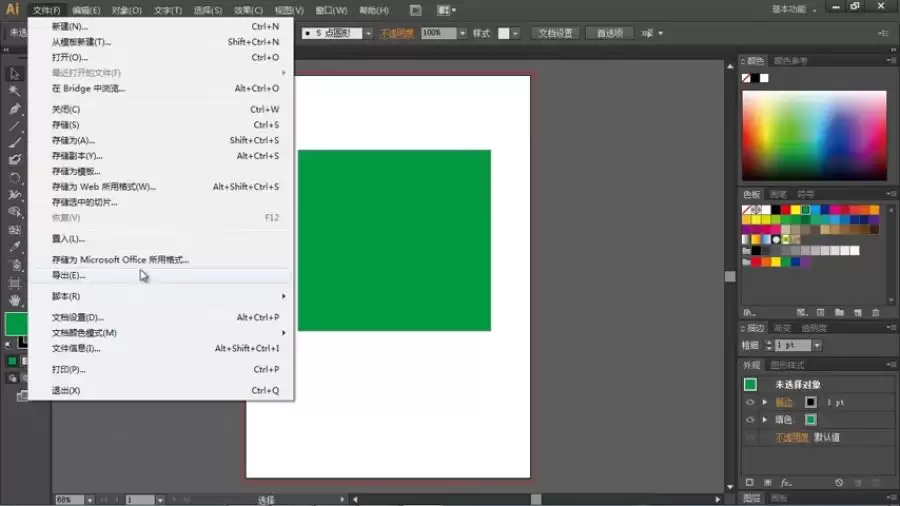Viewport: 900px width, 506px height.
Task: Open the Swatches panel flyout menu icon
Action: 891,194
